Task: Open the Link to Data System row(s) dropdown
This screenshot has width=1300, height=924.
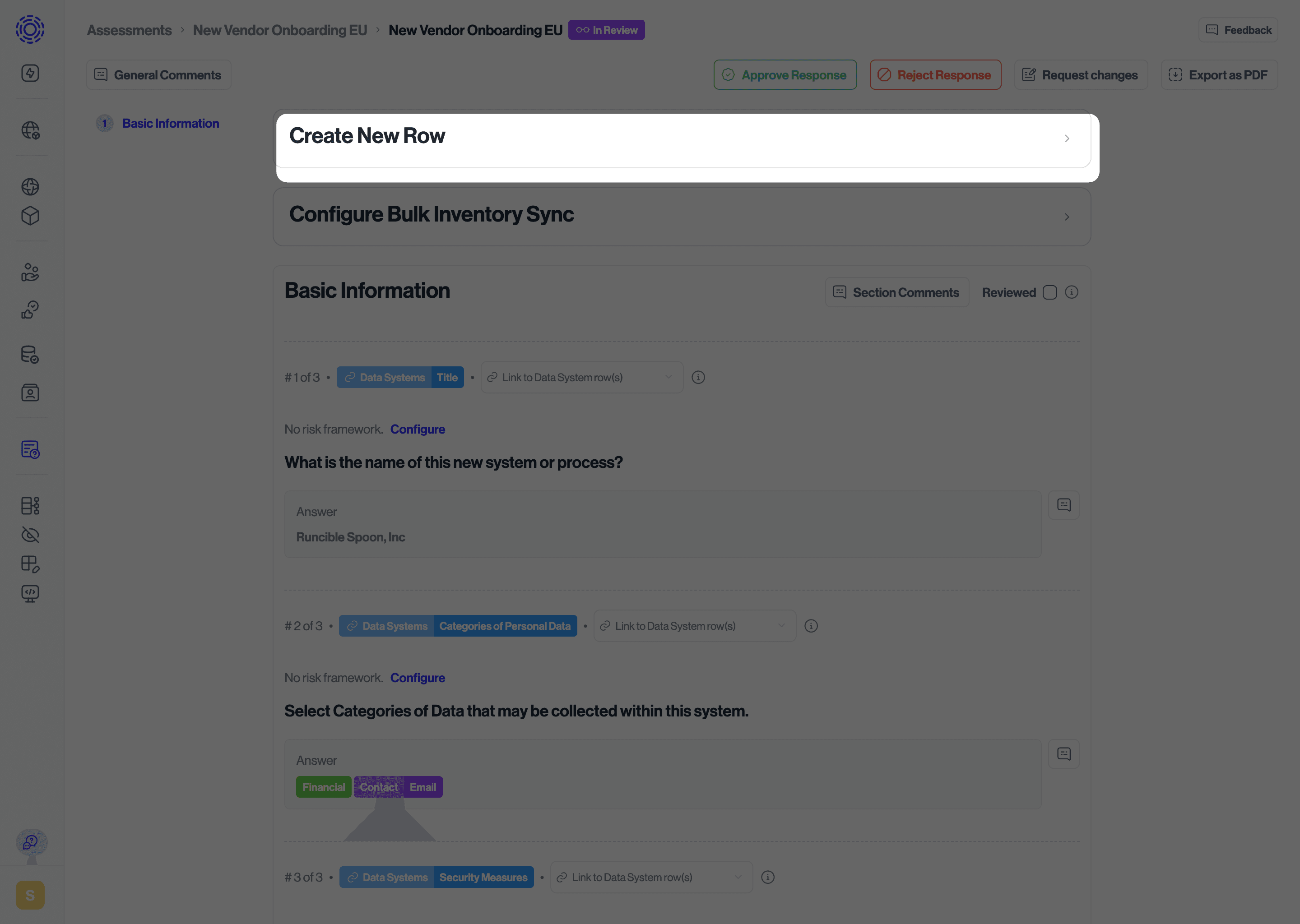Action: pyautogui.click(x=581, y=377)
